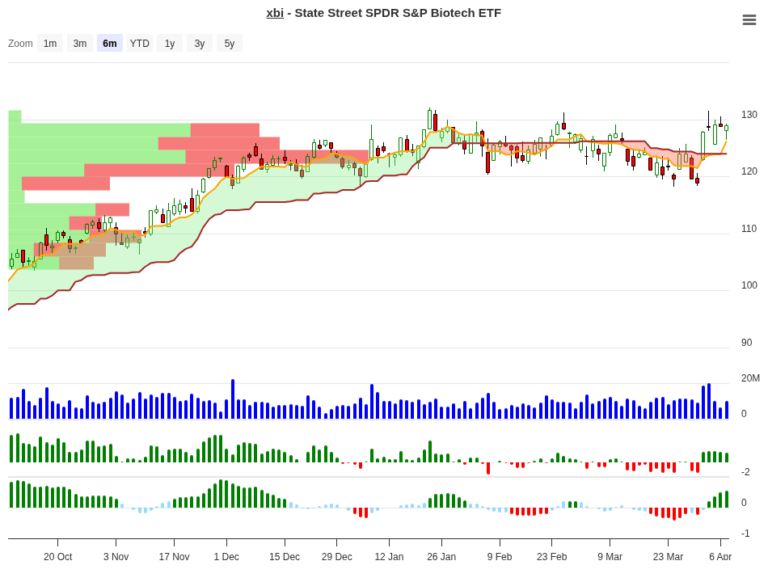Click the 100 price axis label
The width and height of the screenshot is (768, 582).
pyautogui.click(x=749, y=285)
